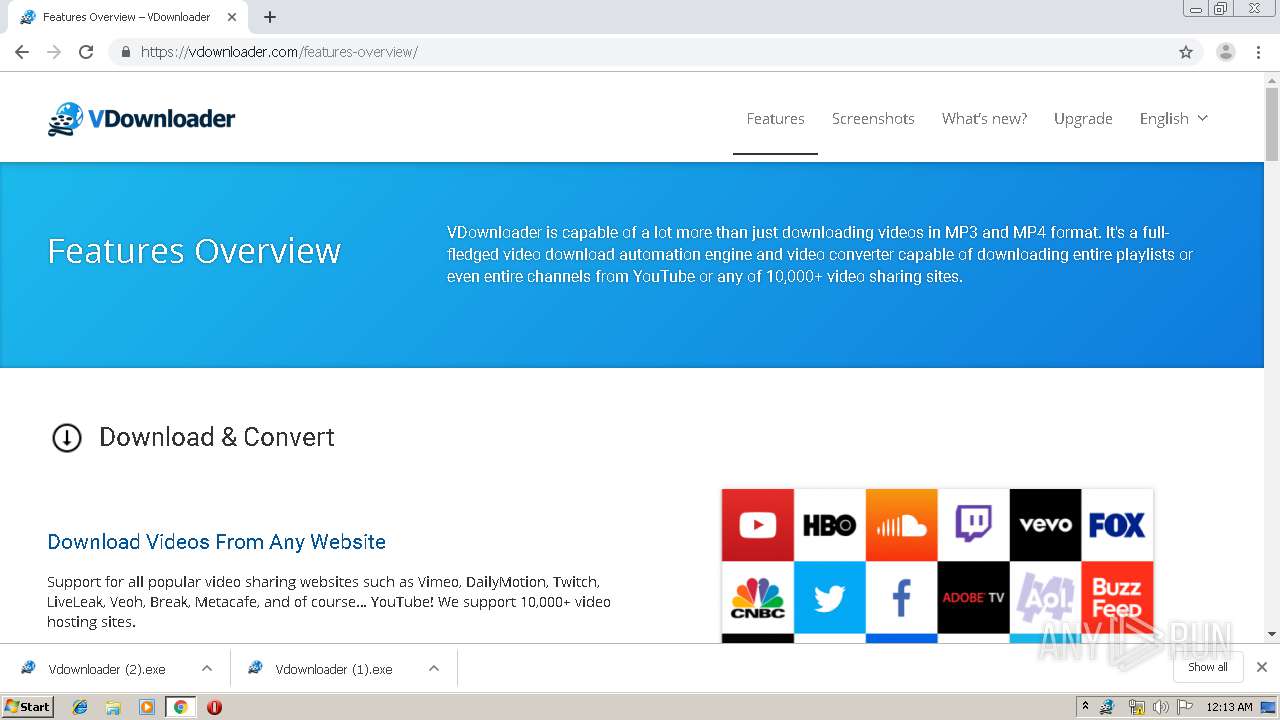Click the taskbar clock 12:13 AM
Image resolution: width=1280 pixels, height=720 pixels.
tap(1229, 707)
